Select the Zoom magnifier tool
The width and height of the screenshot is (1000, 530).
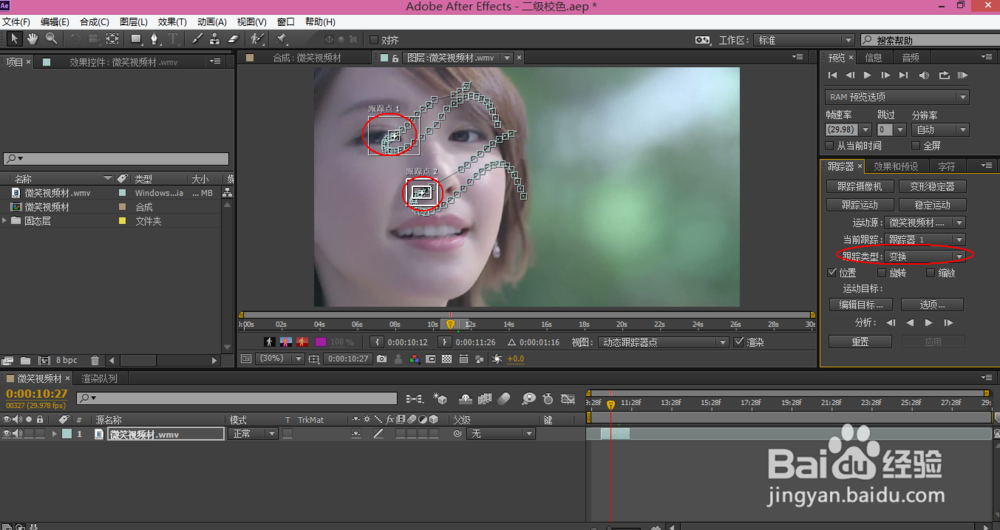[x=51, y=39]
